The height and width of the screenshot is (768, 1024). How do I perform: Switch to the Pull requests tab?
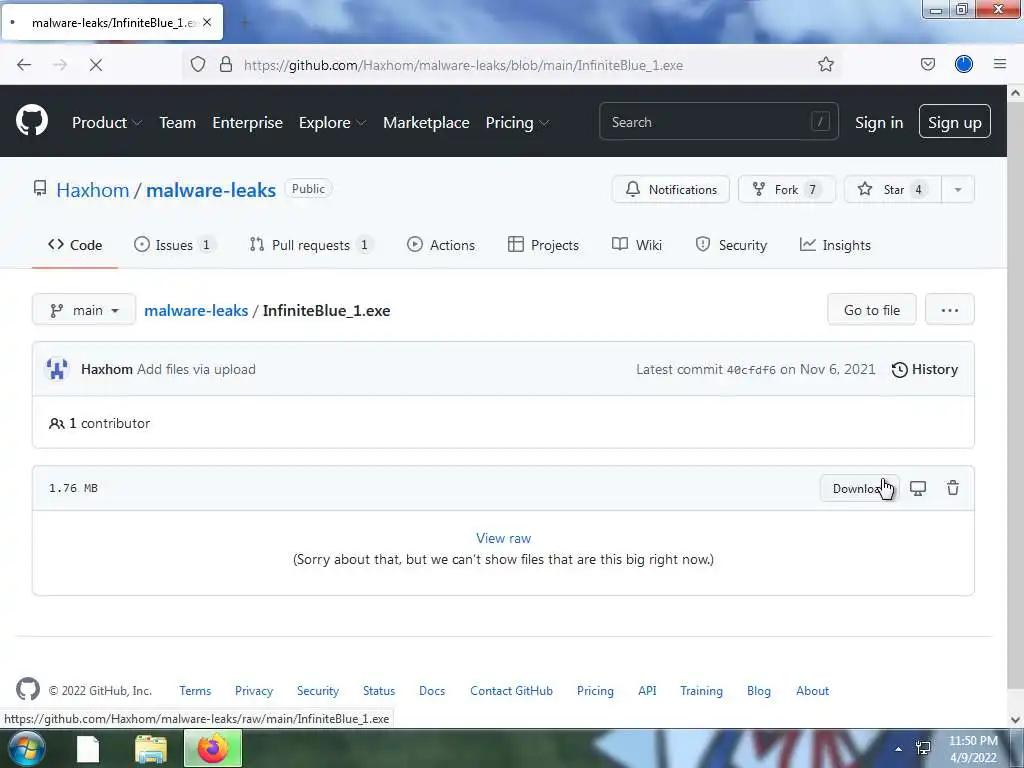(311, 245)
